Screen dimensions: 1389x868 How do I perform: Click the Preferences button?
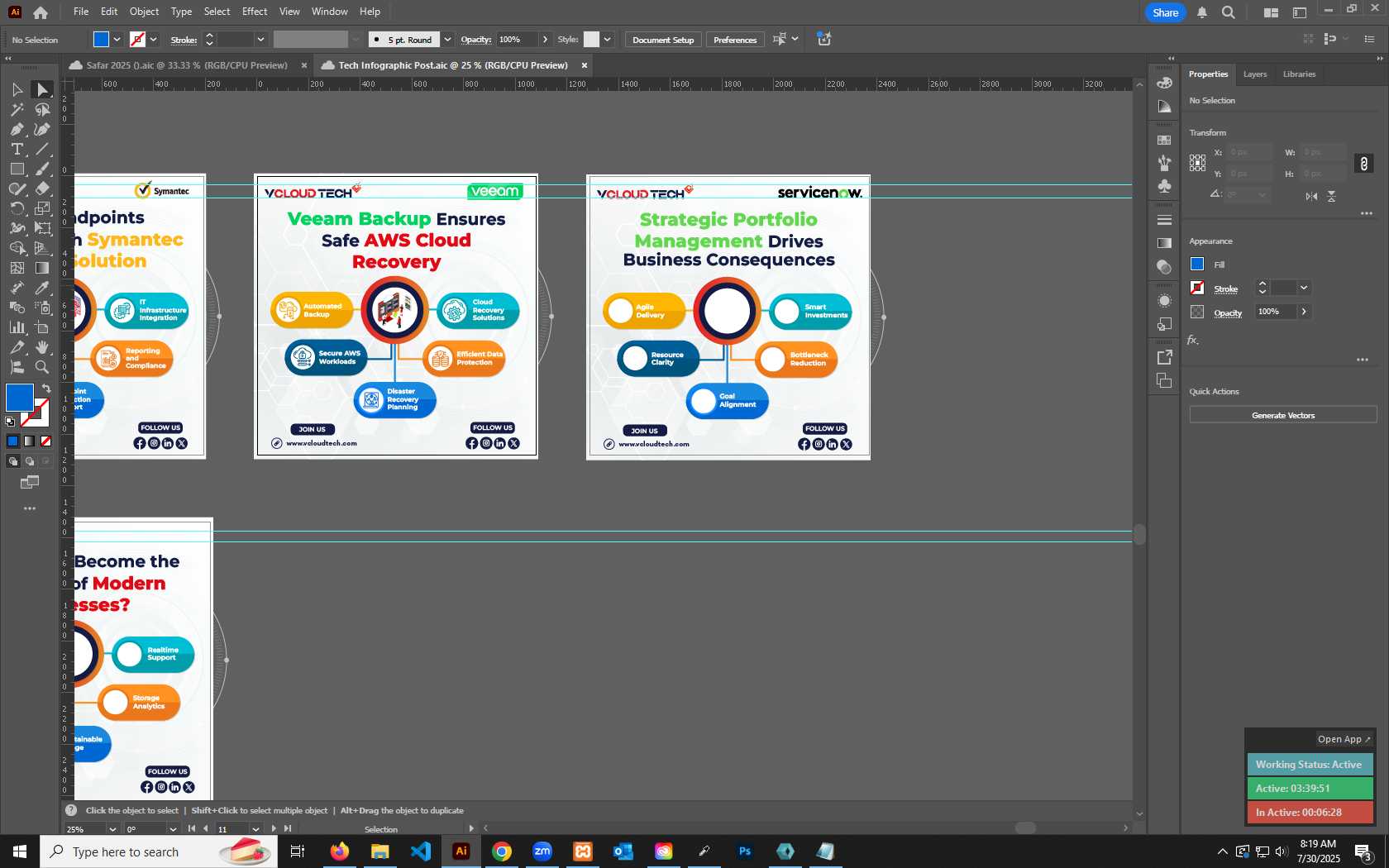(x=735, y=40)
